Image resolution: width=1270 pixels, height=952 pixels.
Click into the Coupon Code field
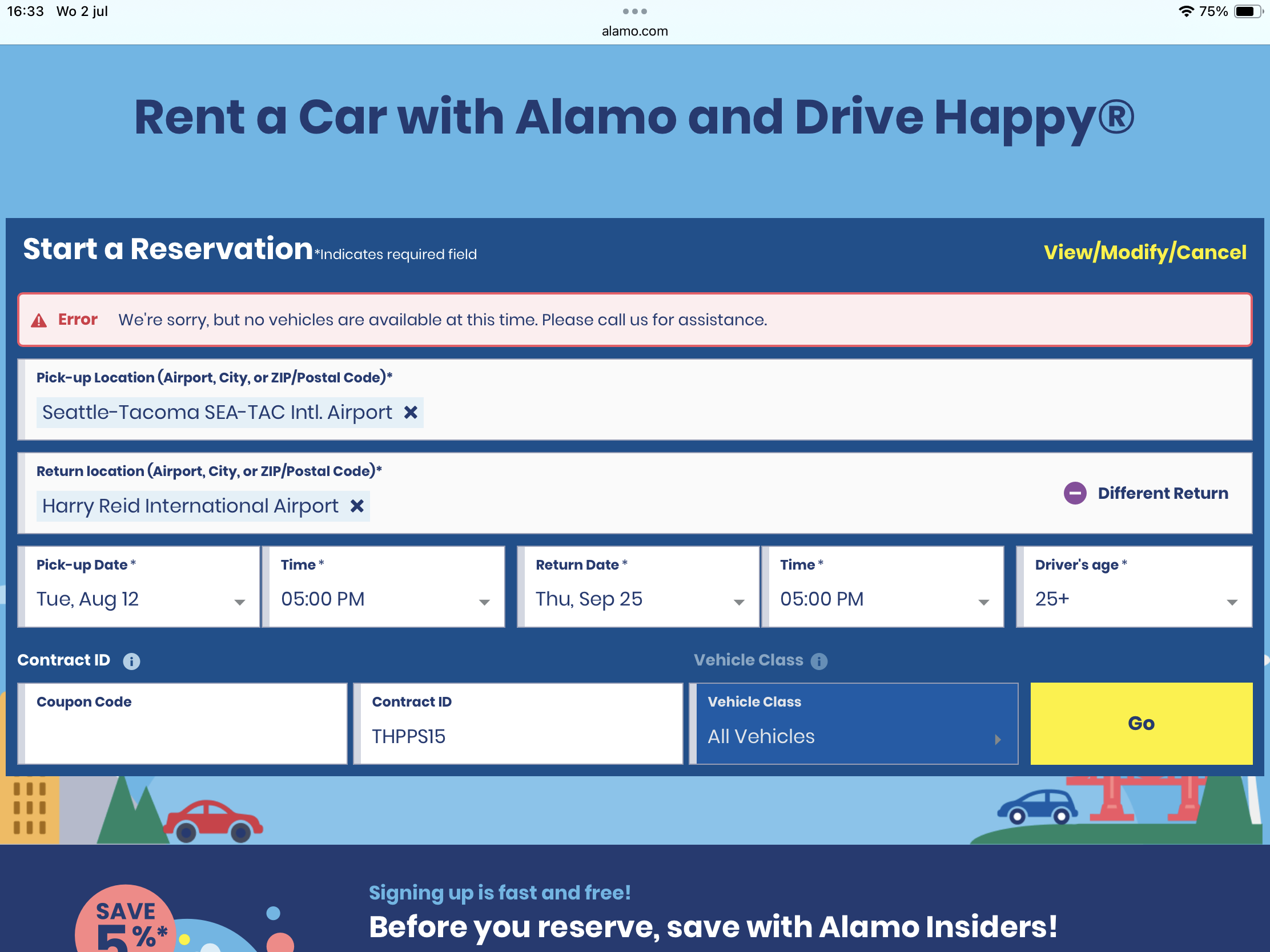(x=183, y=732)
